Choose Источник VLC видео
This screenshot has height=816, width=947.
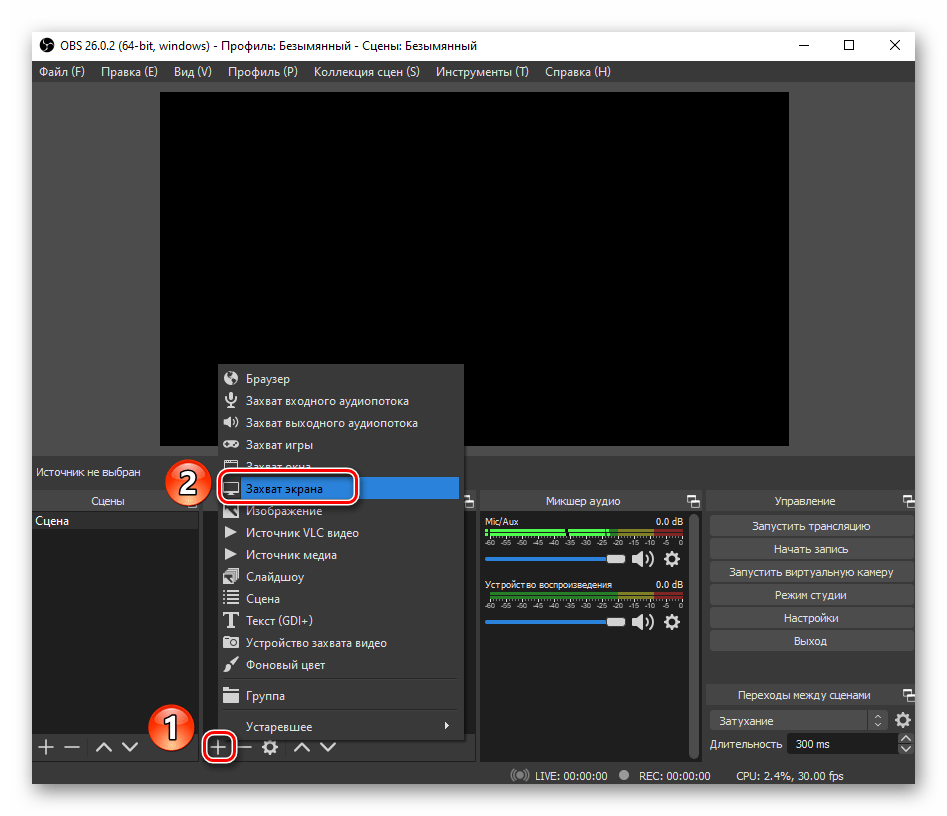(341, 533)
